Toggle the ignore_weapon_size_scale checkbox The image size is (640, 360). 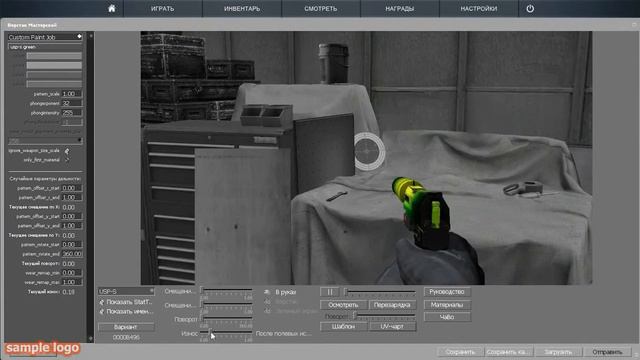(x=67, y=151)
